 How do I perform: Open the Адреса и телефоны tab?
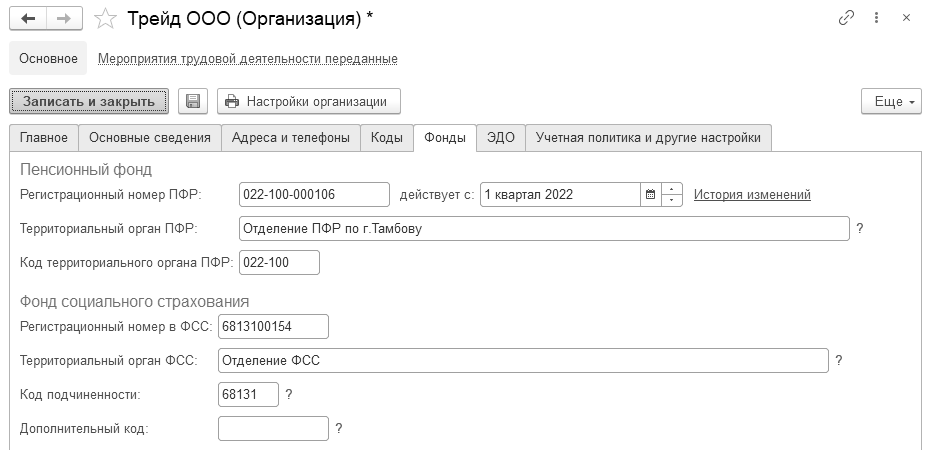(290, 138)
